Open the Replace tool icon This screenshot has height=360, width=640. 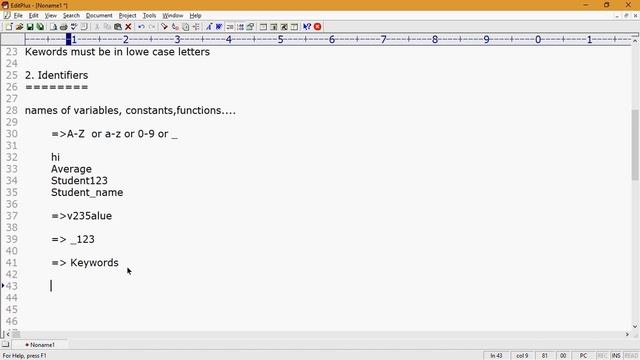[x=175, y=27]
